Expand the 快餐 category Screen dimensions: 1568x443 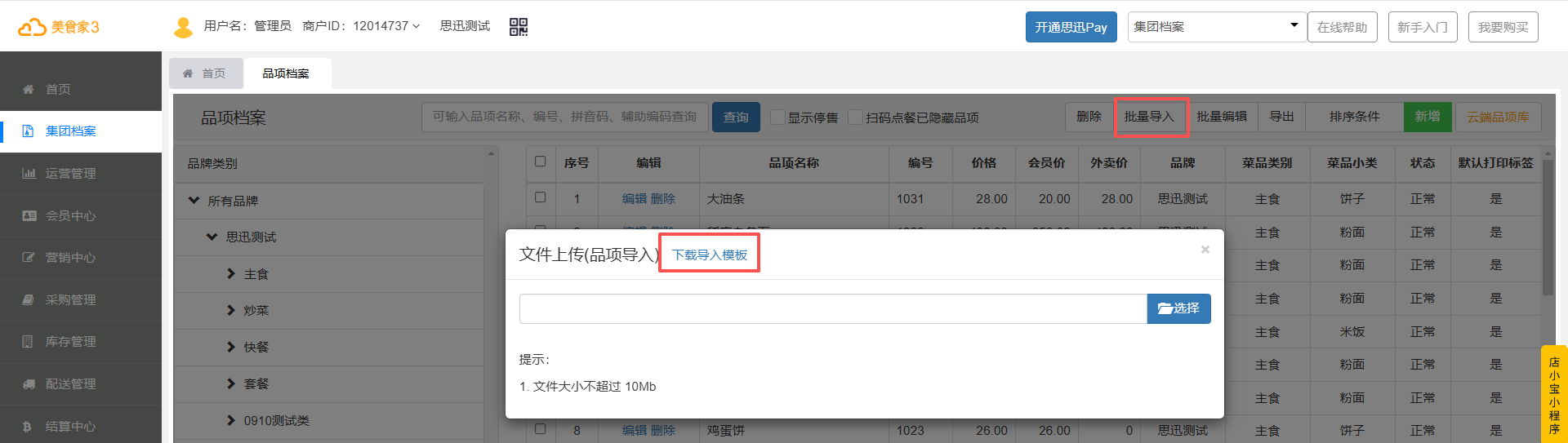pos(231,347)
